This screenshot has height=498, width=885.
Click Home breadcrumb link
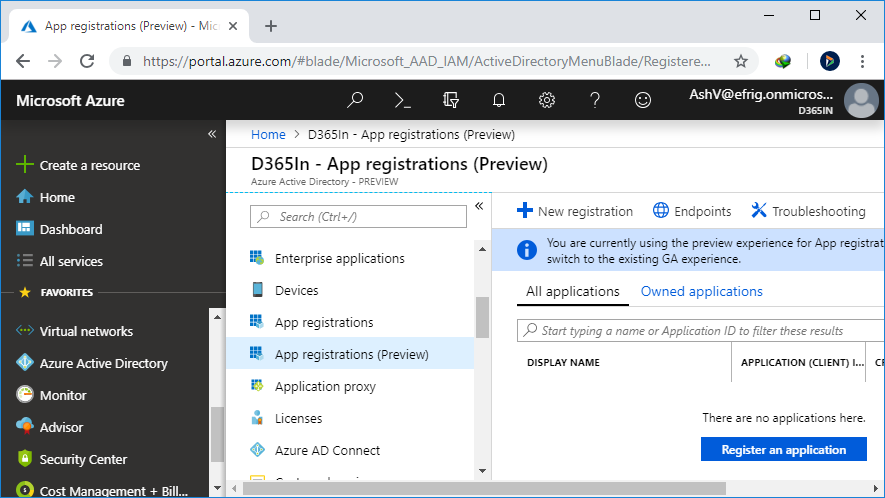[268, 134]
